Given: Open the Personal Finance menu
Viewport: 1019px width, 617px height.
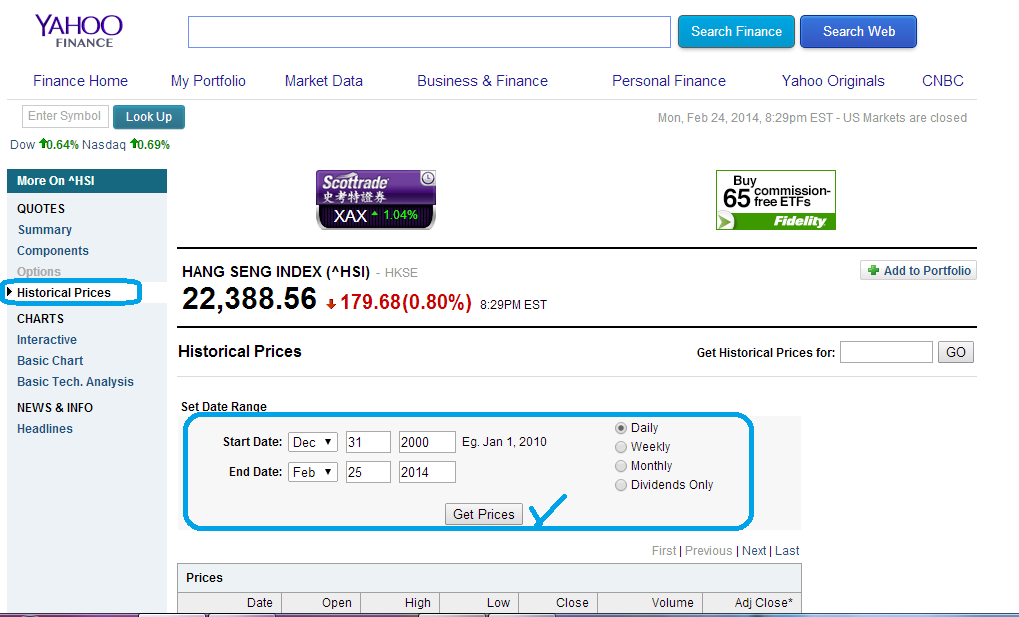Looking at the screenshot, I should (x=669, y=81).
